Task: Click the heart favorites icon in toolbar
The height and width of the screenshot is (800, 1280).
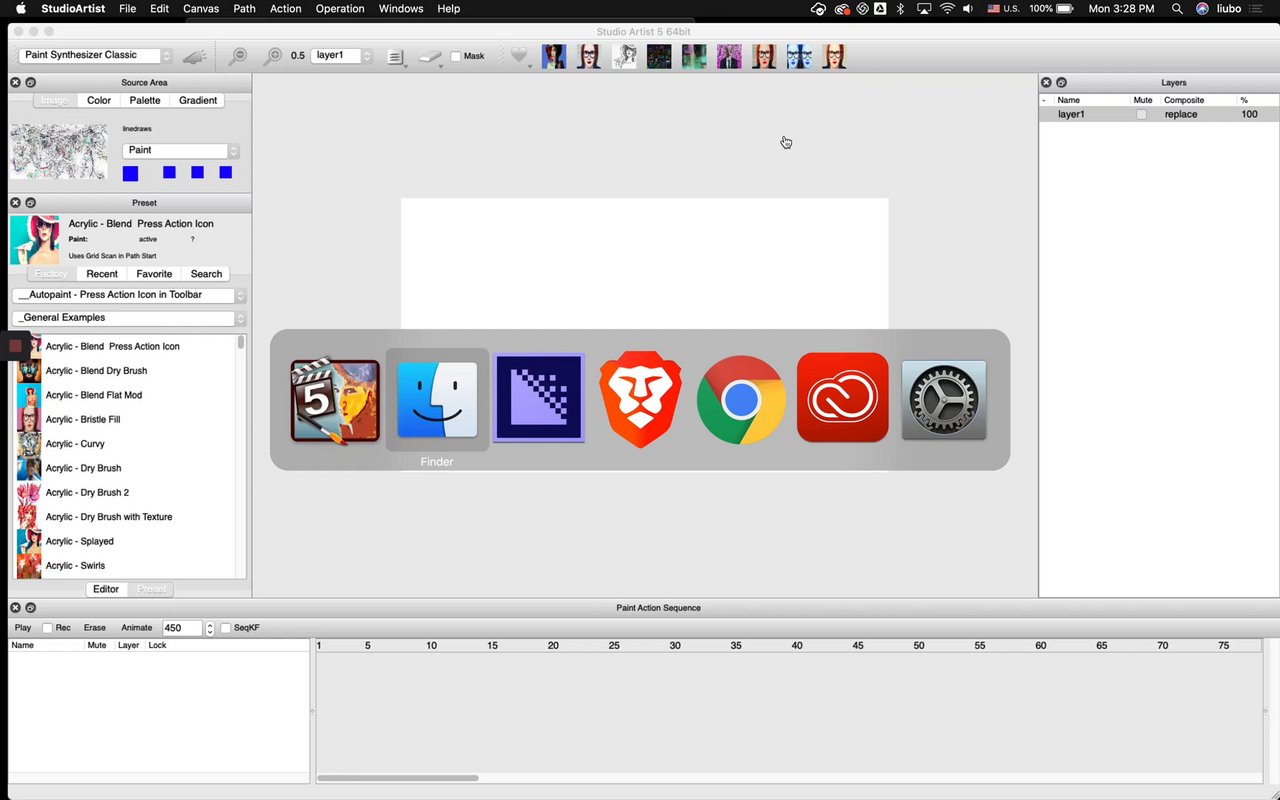Action: (519, 57)
